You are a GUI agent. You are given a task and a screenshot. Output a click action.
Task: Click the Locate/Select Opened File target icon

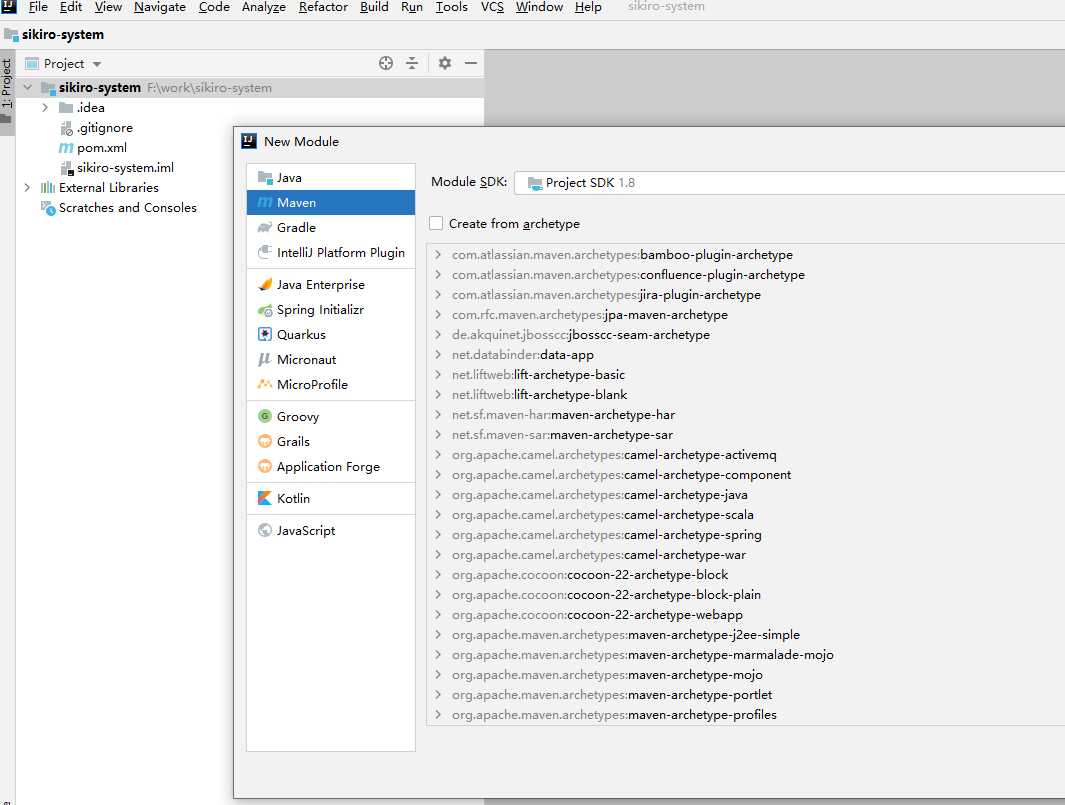(386, 63)
